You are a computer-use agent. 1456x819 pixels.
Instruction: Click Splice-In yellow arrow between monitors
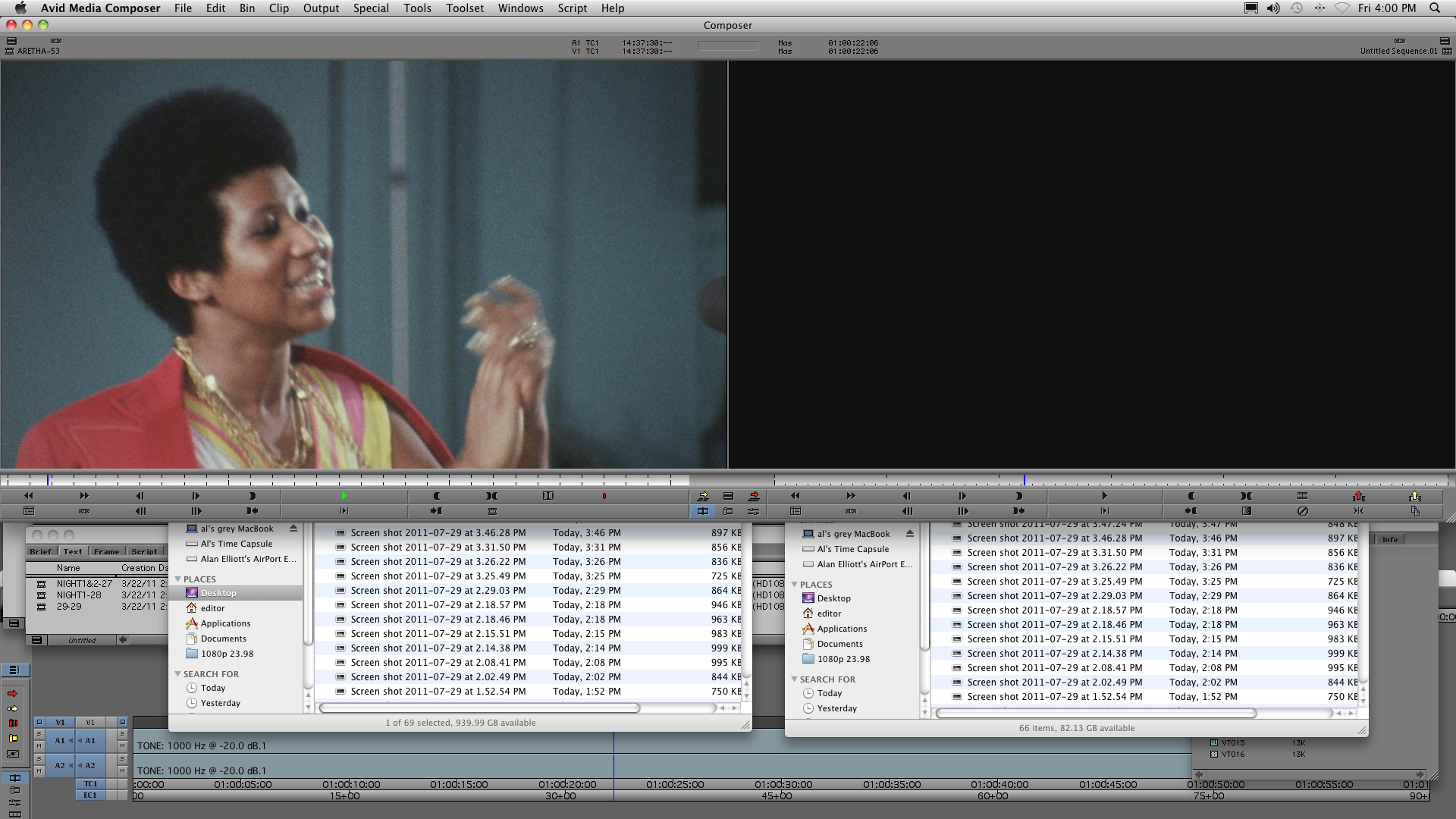point(703,496)
